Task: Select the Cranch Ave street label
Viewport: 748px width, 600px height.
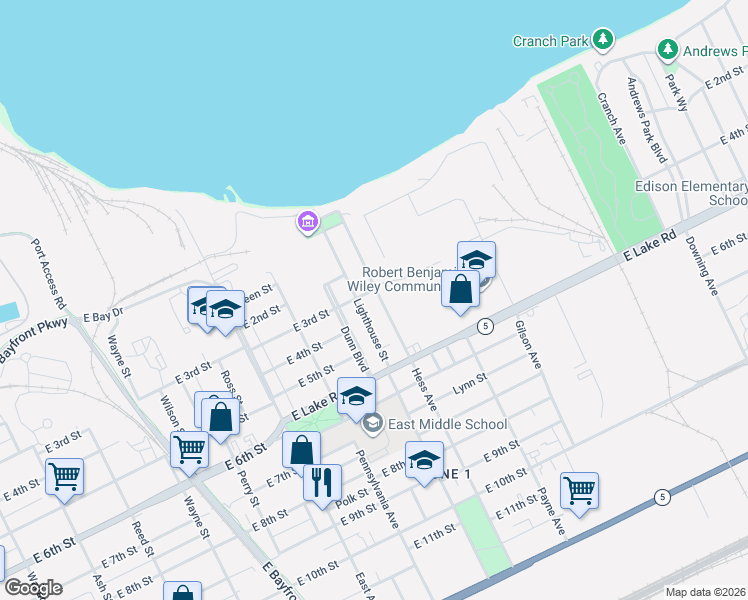Action: (612, 119)
